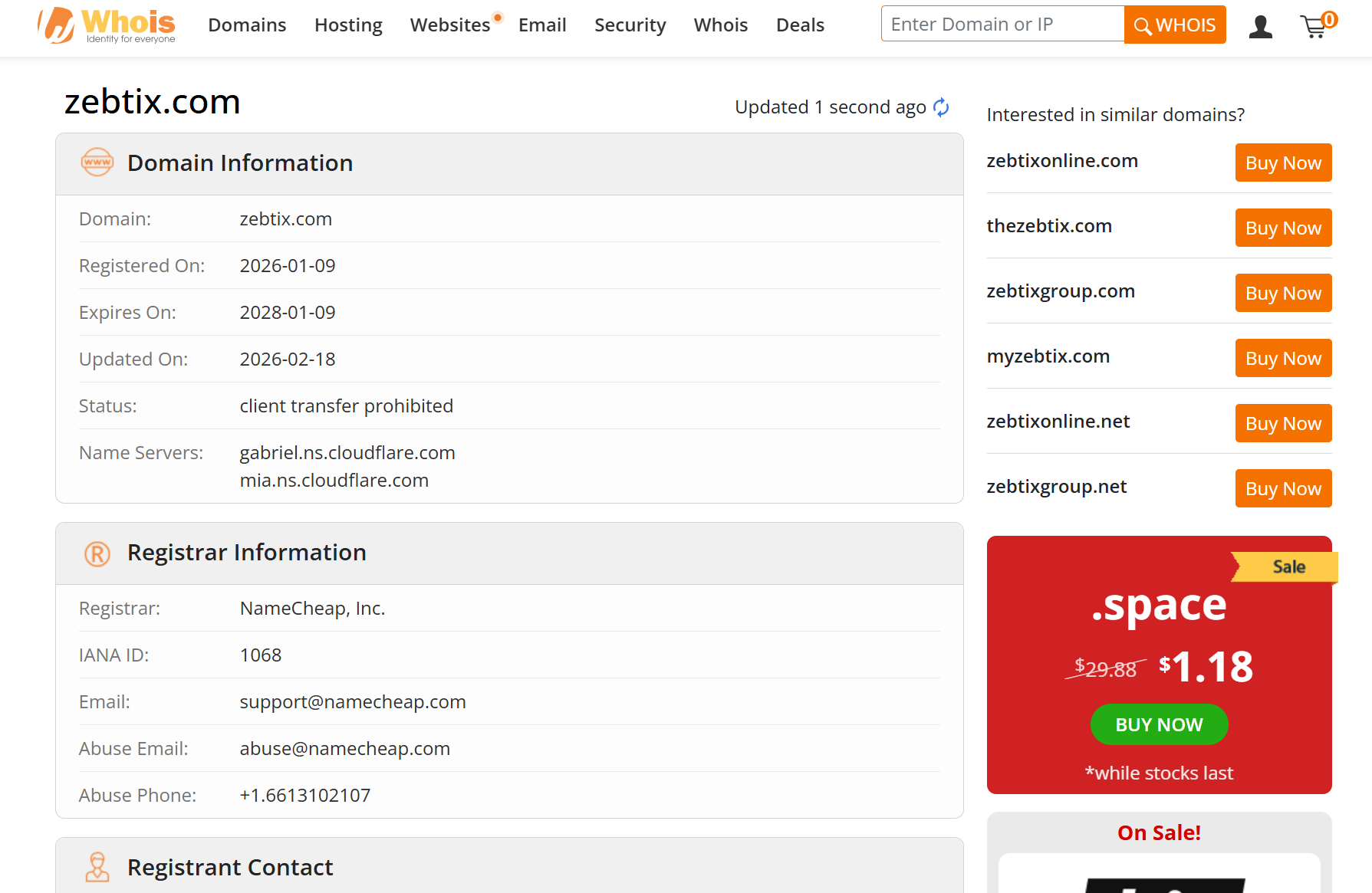Click name server gabriel.ns.cloudflare.com
The width and height of the screenshot is (1372, 893).
(347, 453)
